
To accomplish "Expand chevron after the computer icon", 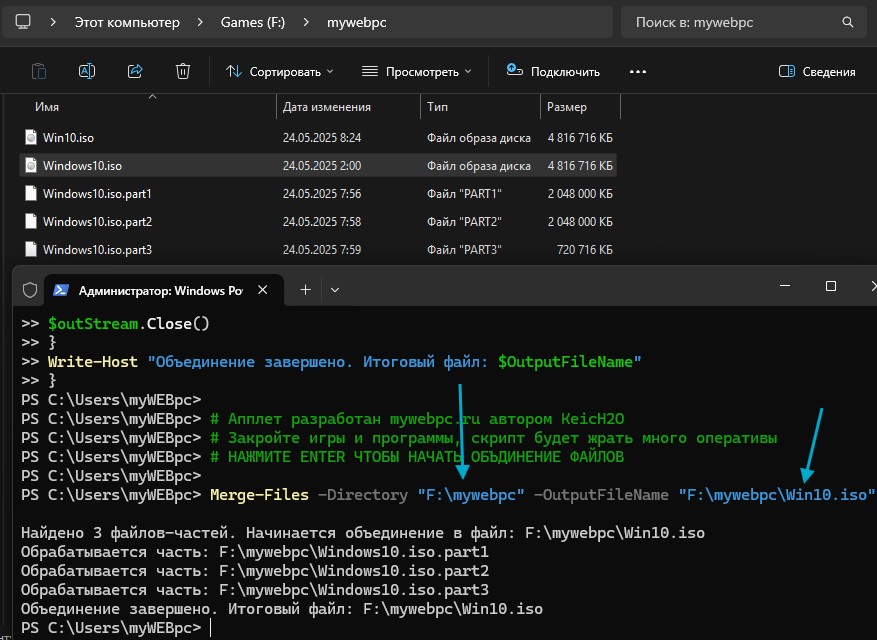I will pos(53,22).
